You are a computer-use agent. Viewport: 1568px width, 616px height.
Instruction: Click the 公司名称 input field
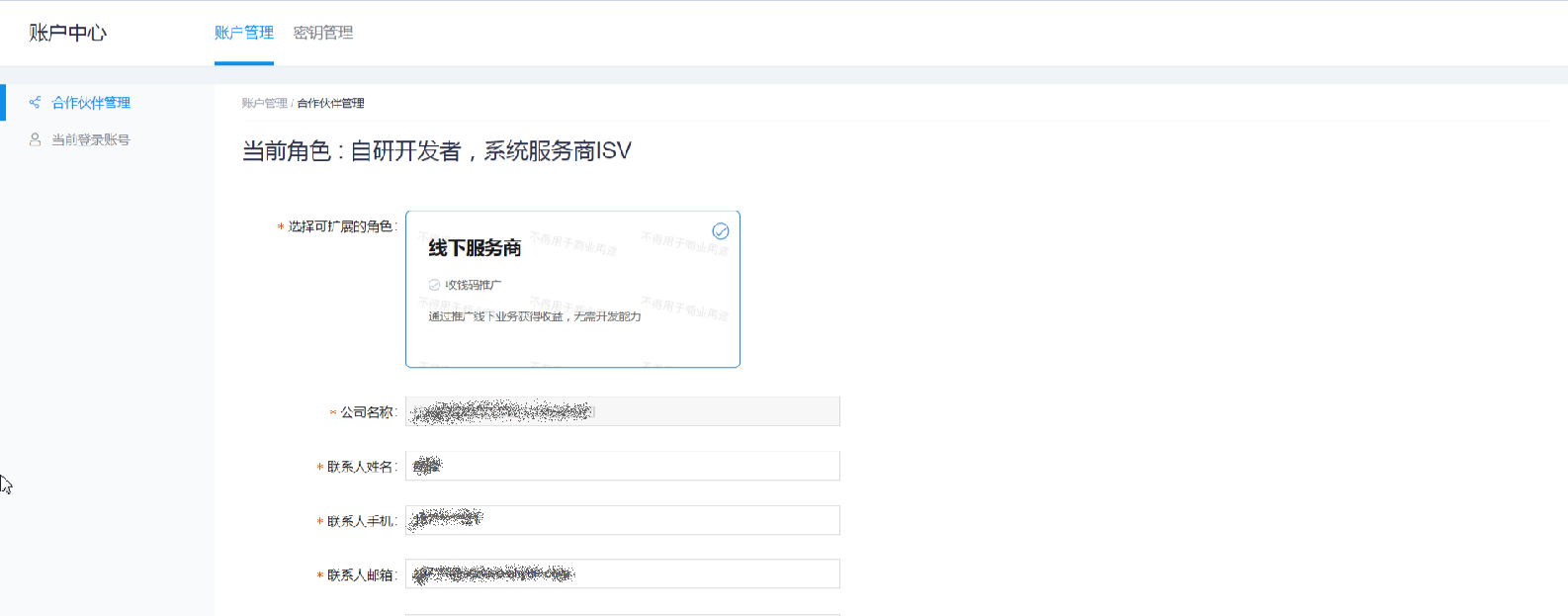point(622,411)
